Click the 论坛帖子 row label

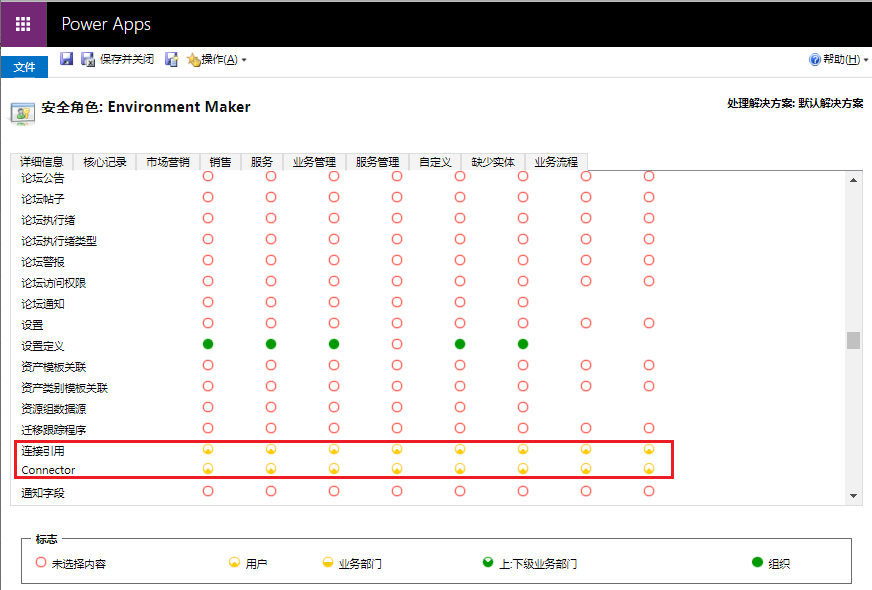(43, 199)
